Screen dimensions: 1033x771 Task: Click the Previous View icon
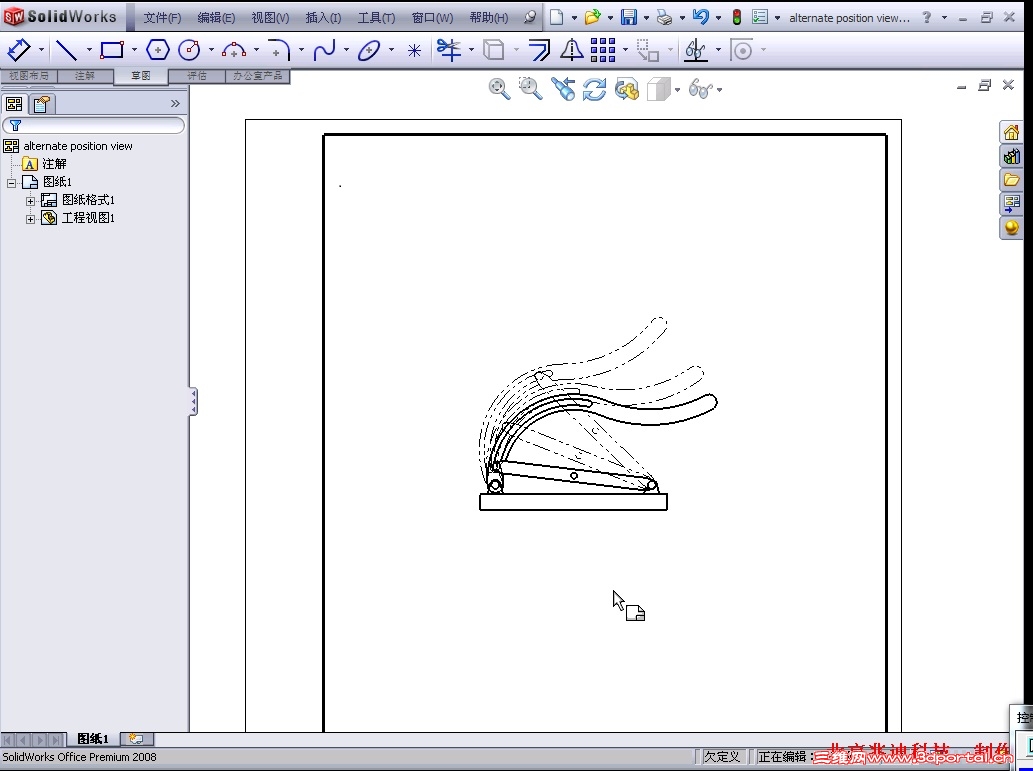[563, 89]
